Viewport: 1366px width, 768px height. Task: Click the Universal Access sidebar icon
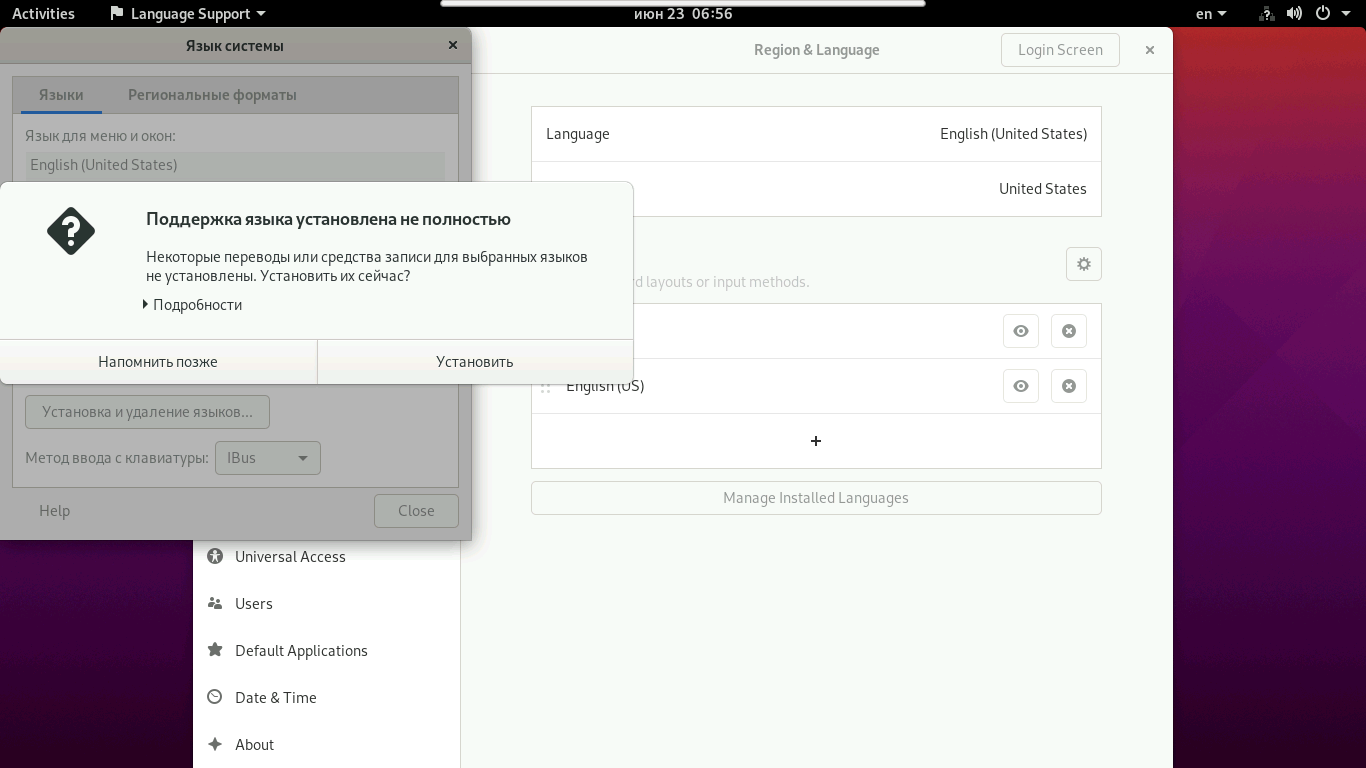point(215,556)
